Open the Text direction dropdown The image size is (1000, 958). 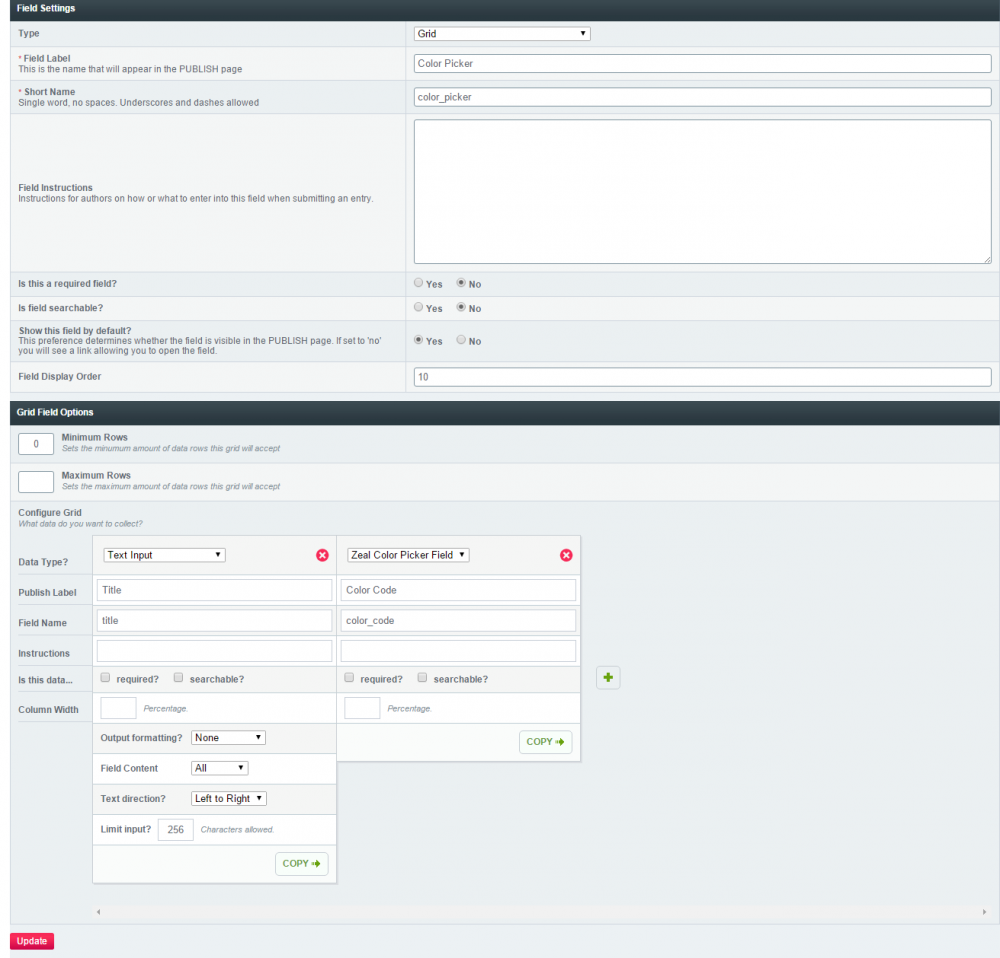pos(228,798)
